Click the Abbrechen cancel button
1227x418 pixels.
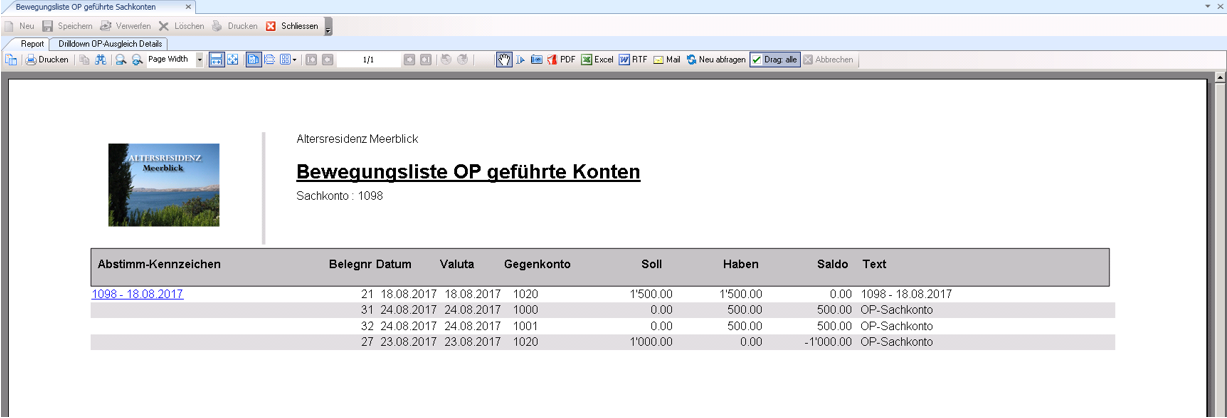click(x=829, y=60)
